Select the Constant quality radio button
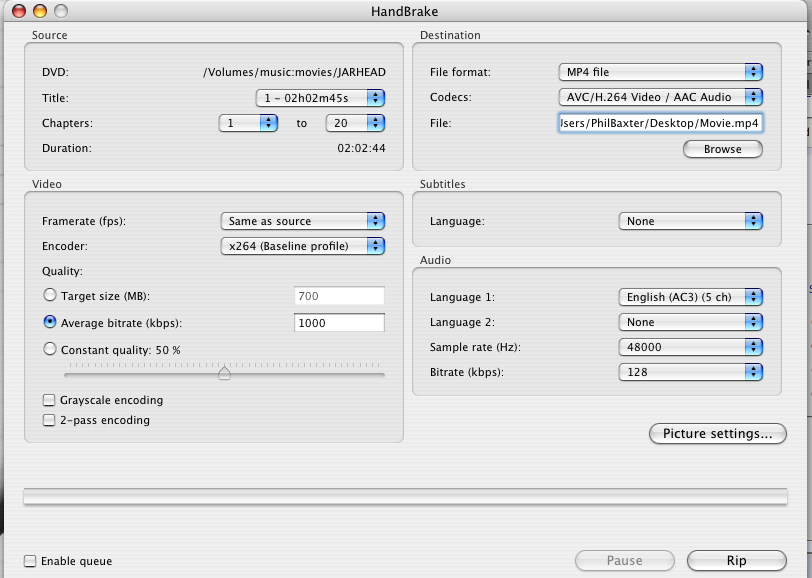The image size is (812, 578). (50, 349)
